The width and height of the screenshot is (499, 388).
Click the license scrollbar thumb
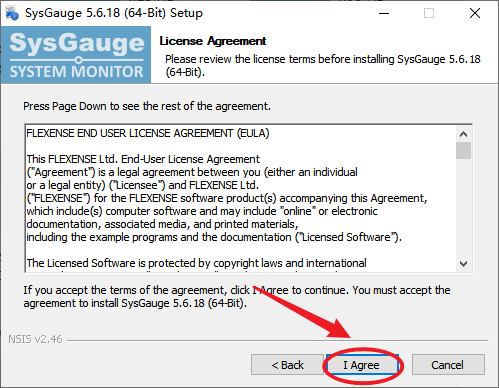(463, 151)
